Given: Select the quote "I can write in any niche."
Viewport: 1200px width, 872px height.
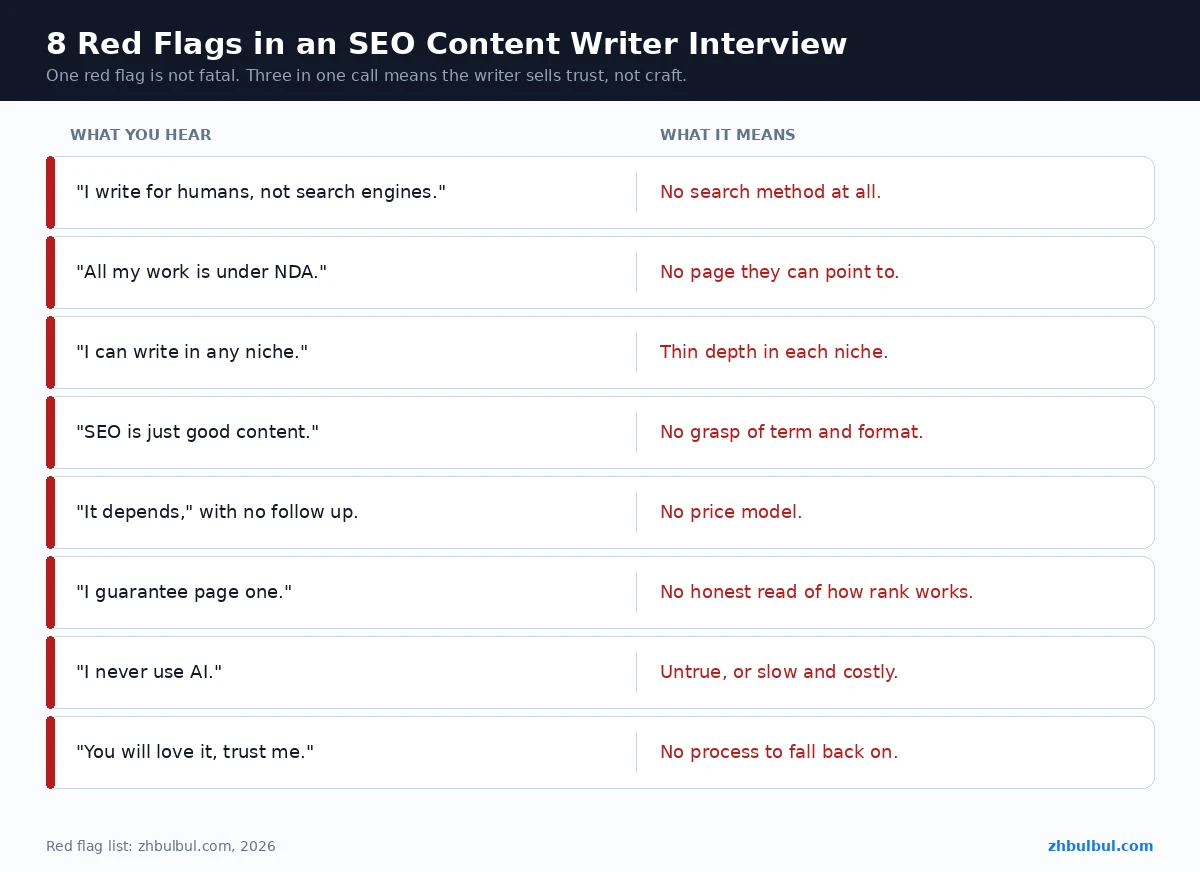Looking at the screenshot, I should 192,352.
